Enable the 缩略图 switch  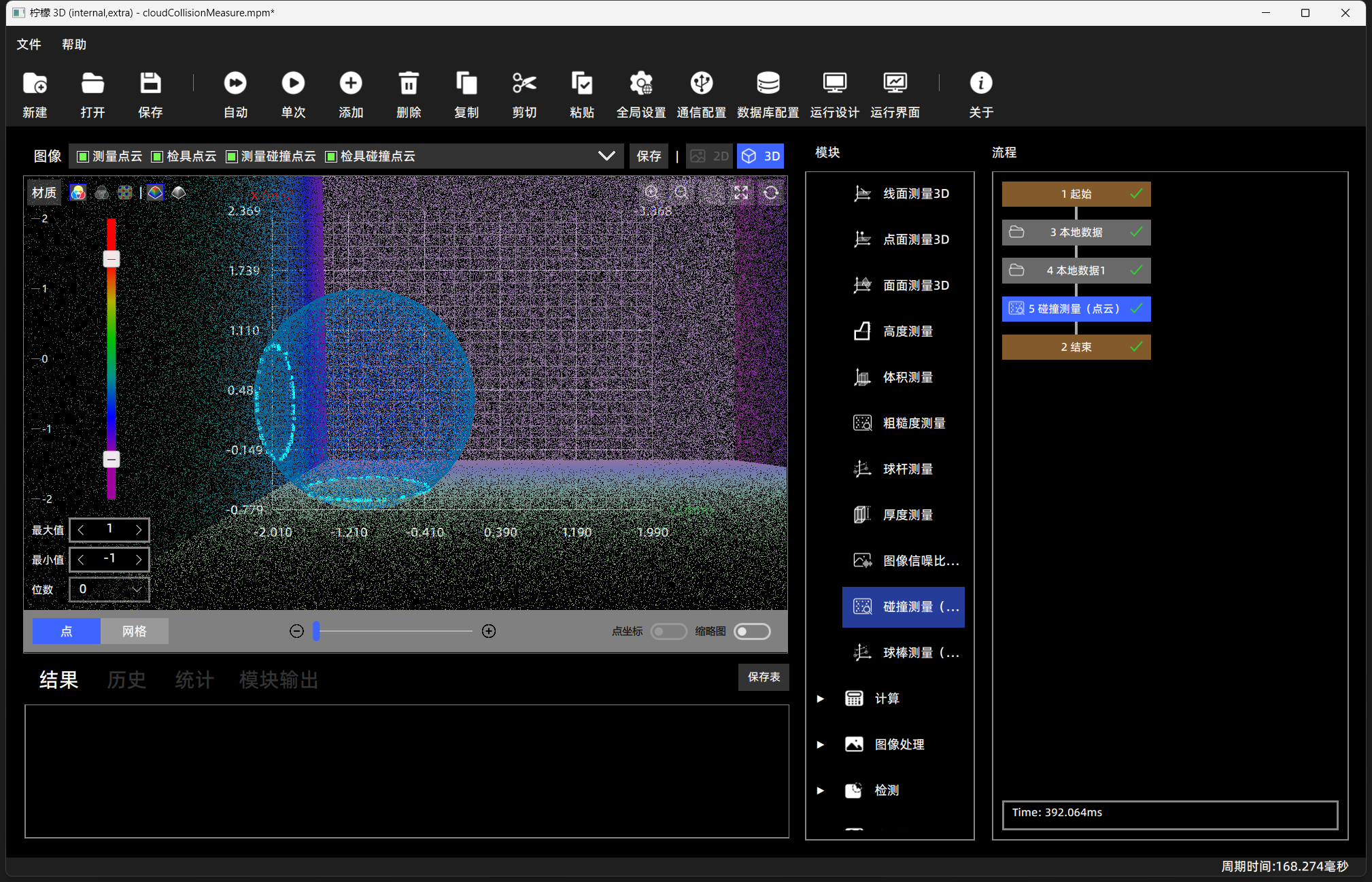coord(753,632)
